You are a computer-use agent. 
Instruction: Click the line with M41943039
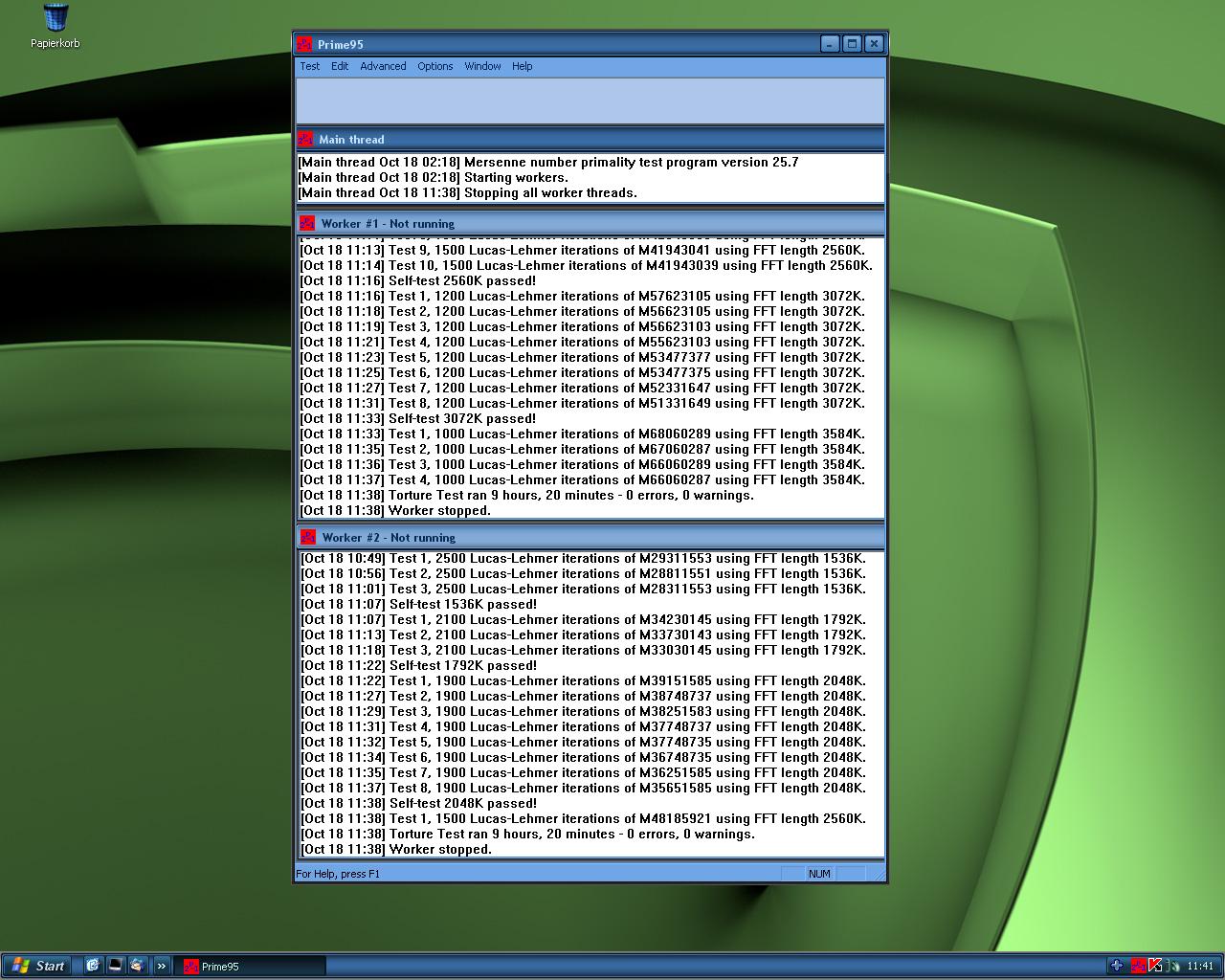point(587,265)
